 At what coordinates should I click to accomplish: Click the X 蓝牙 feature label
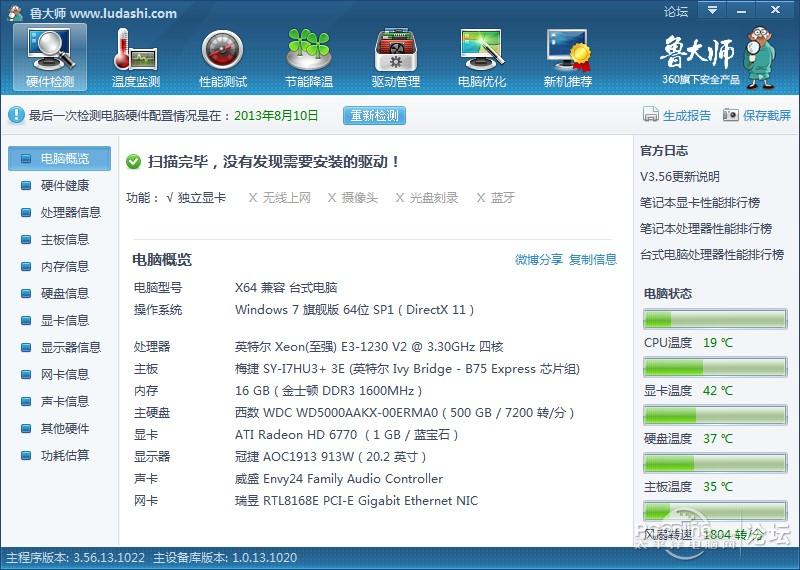pyautogui.click(x=495, y=198)
